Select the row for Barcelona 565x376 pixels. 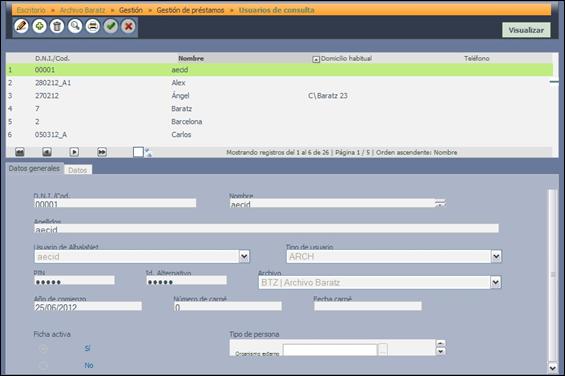pyautogui.click(x=279, y=122)
